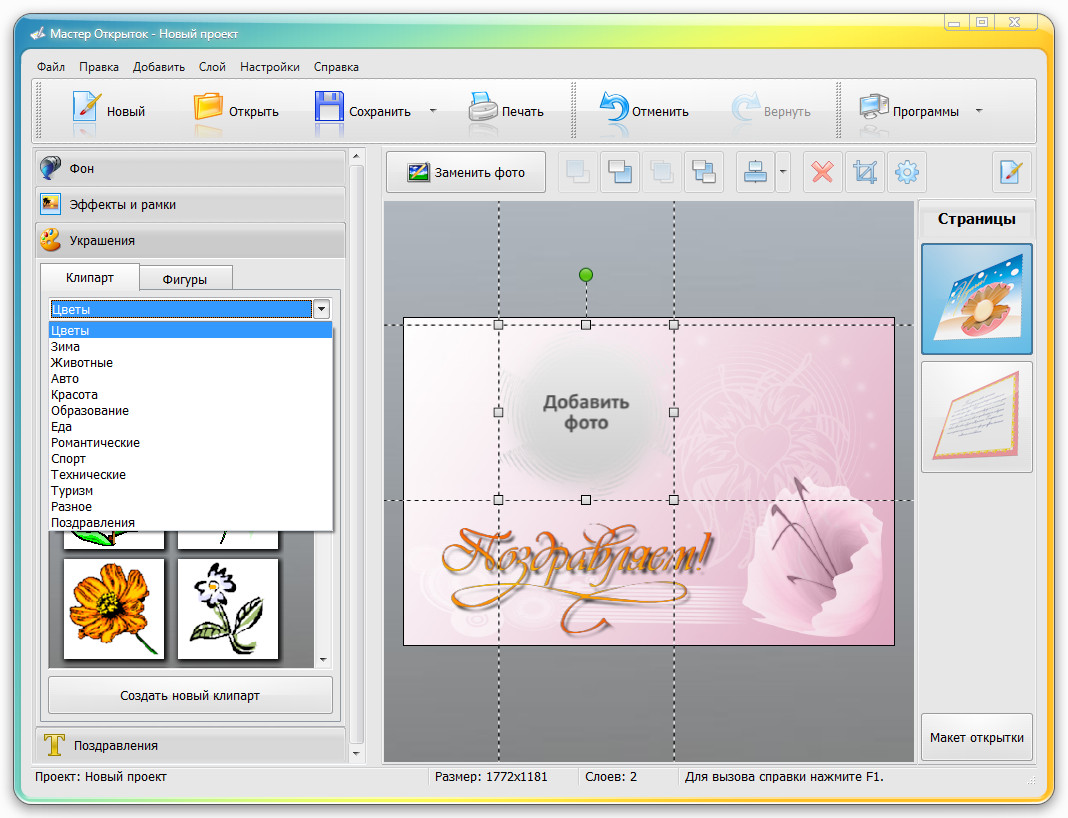
Task: Undo the last action with Отменить
Action: click(613, 108)
